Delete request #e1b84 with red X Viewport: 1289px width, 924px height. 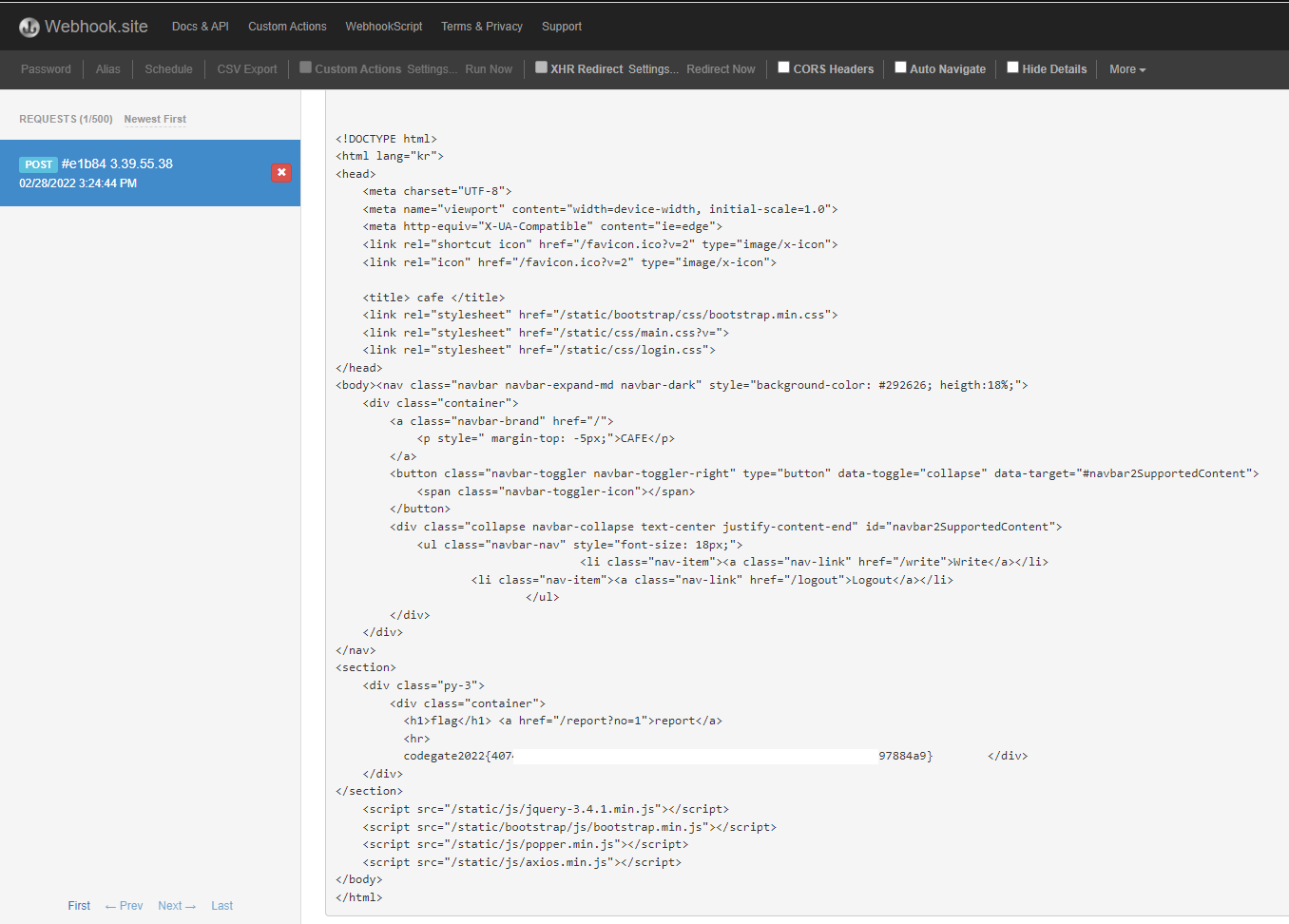click(281, 172)
